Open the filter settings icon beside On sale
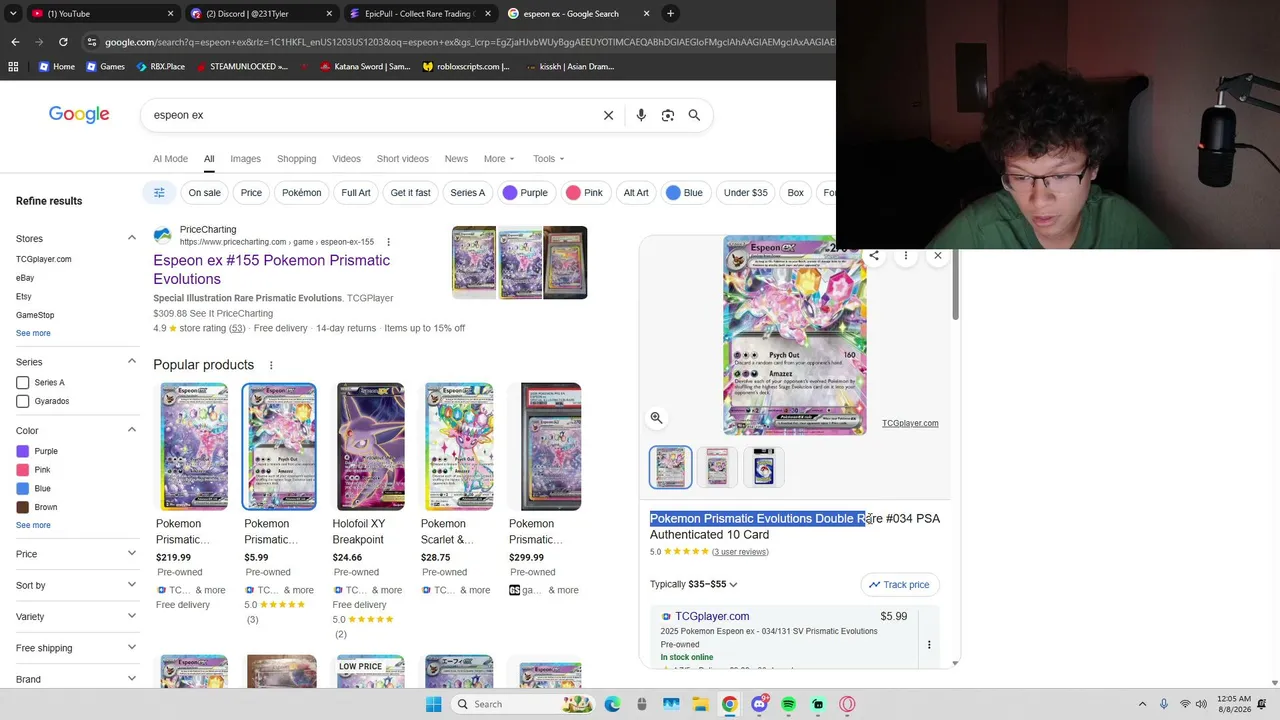This screenshot has height=720, width=1280. (159, 193)
